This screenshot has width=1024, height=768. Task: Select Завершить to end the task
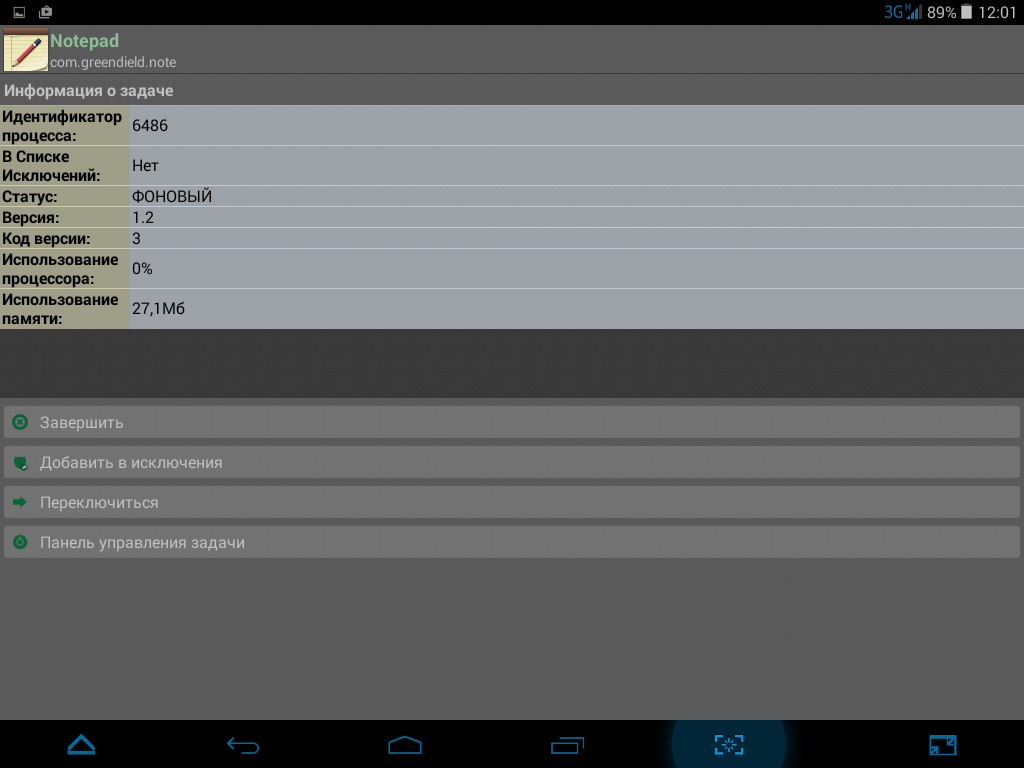click(x=512, y=423)
